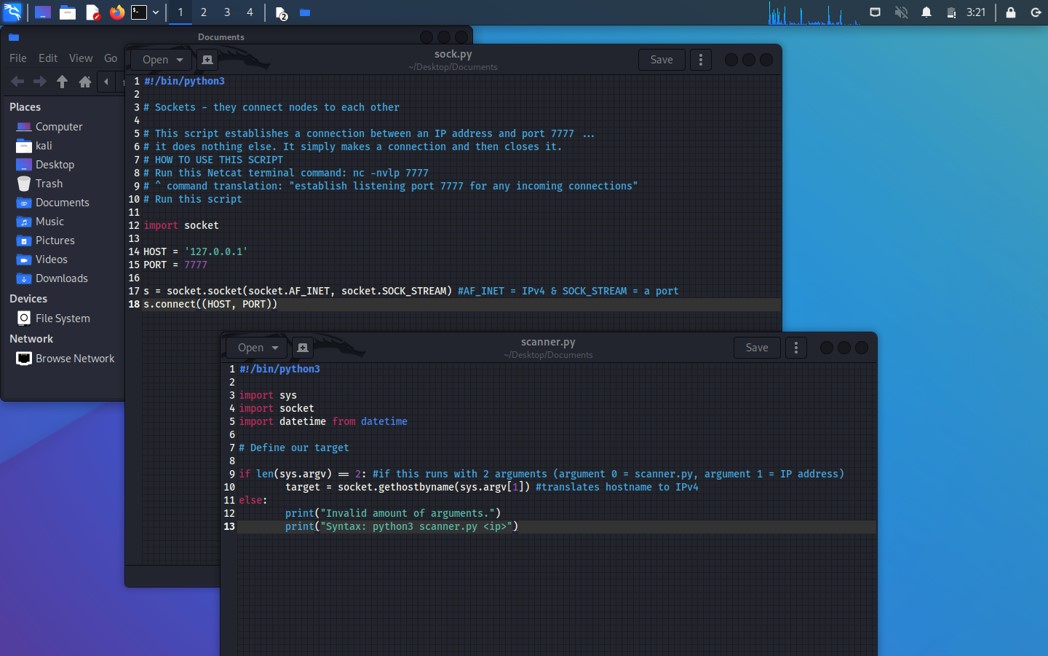Launch the file manager from the panel

click(x=68, y=13)
